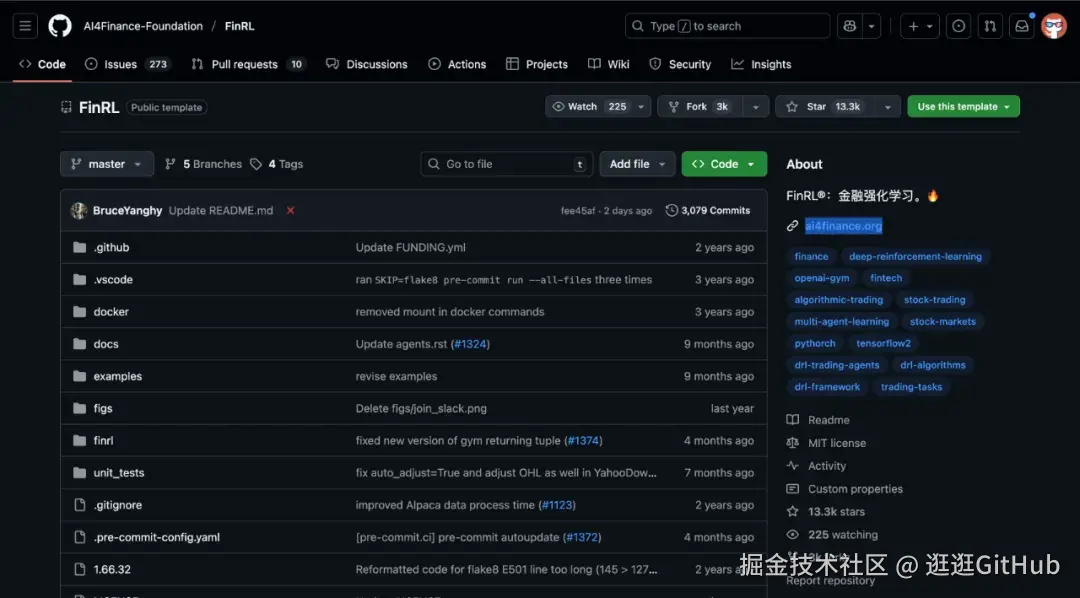1080x598 pixels.
Task: Open the docs folder
Action: 106,344
